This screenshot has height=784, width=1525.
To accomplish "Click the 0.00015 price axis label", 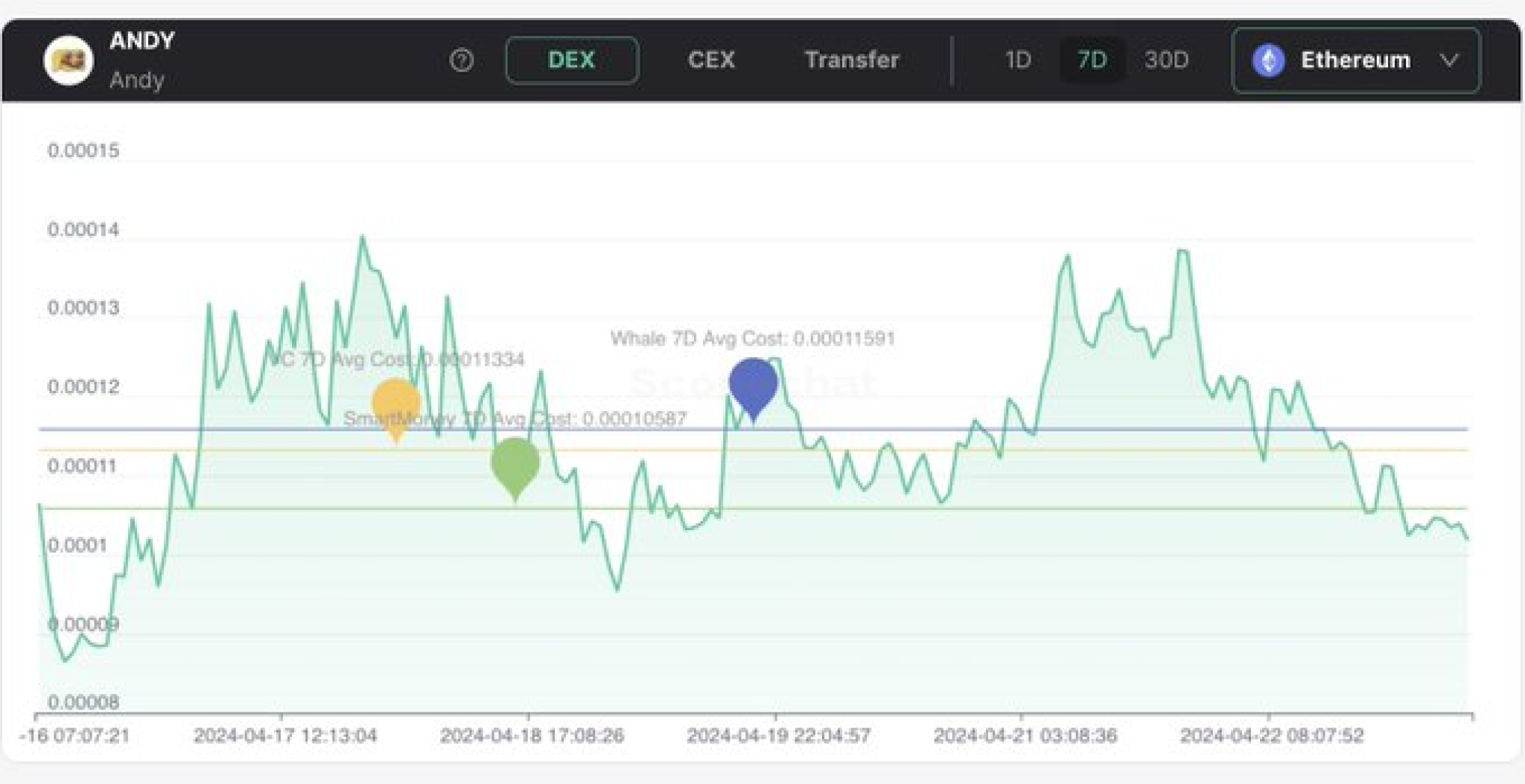I will coord(83,150).
